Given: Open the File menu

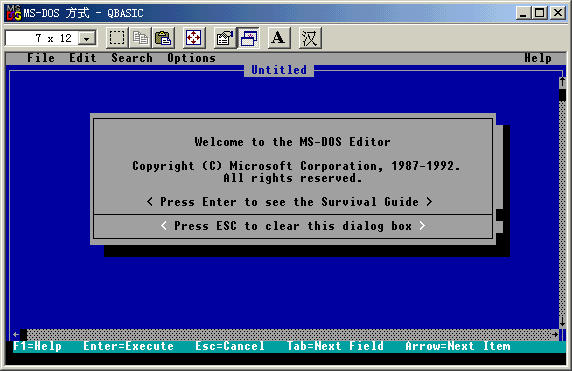Looking at the screenshot, I should tap(41, 58).
